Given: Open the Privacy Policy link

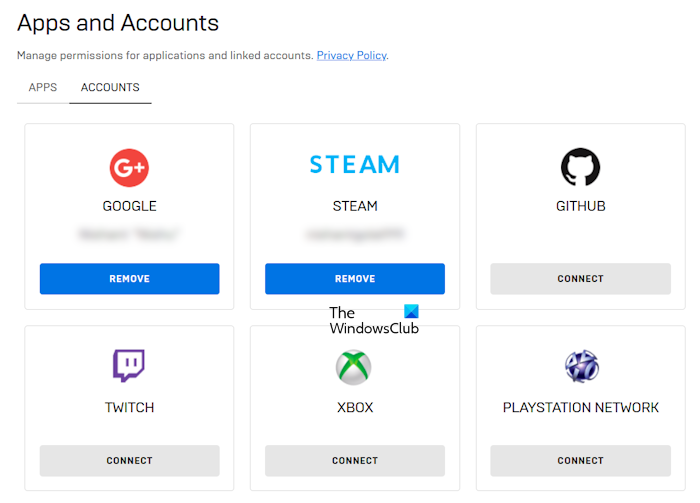Looking at the screenshot, I should [351, 56].
